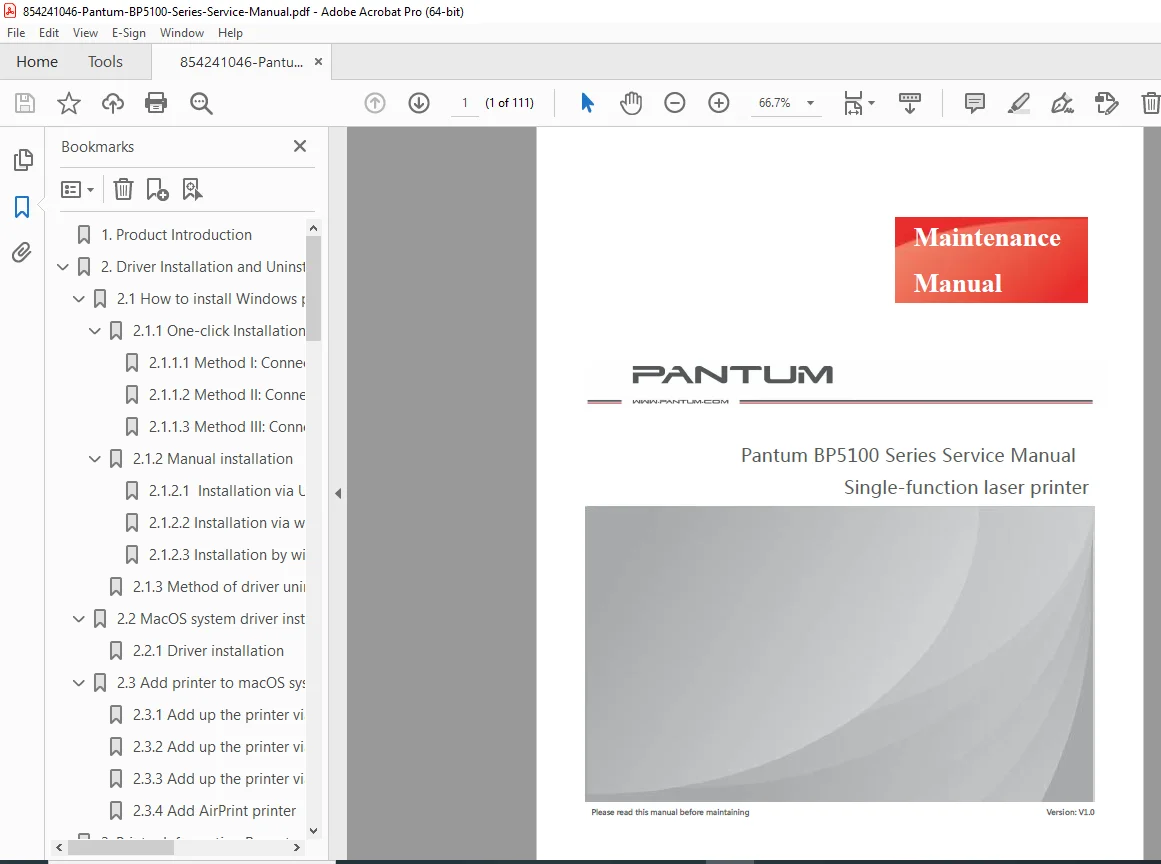1161x864 pixels.
Task: Open the zoom percentage dropdown
Action: (x=810, y=103)
